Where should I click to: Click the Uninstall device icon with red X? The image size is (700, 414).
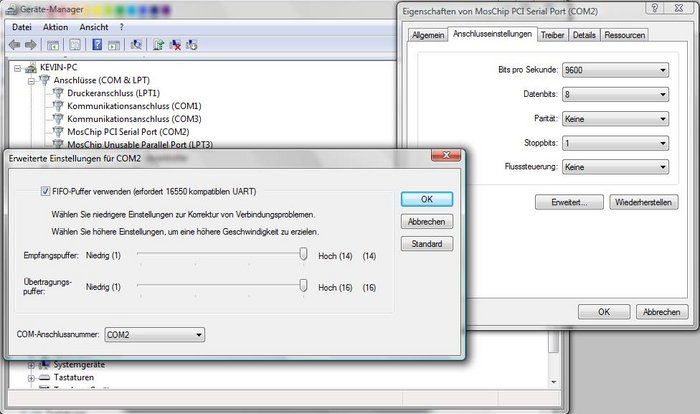(x=175, y=45)
